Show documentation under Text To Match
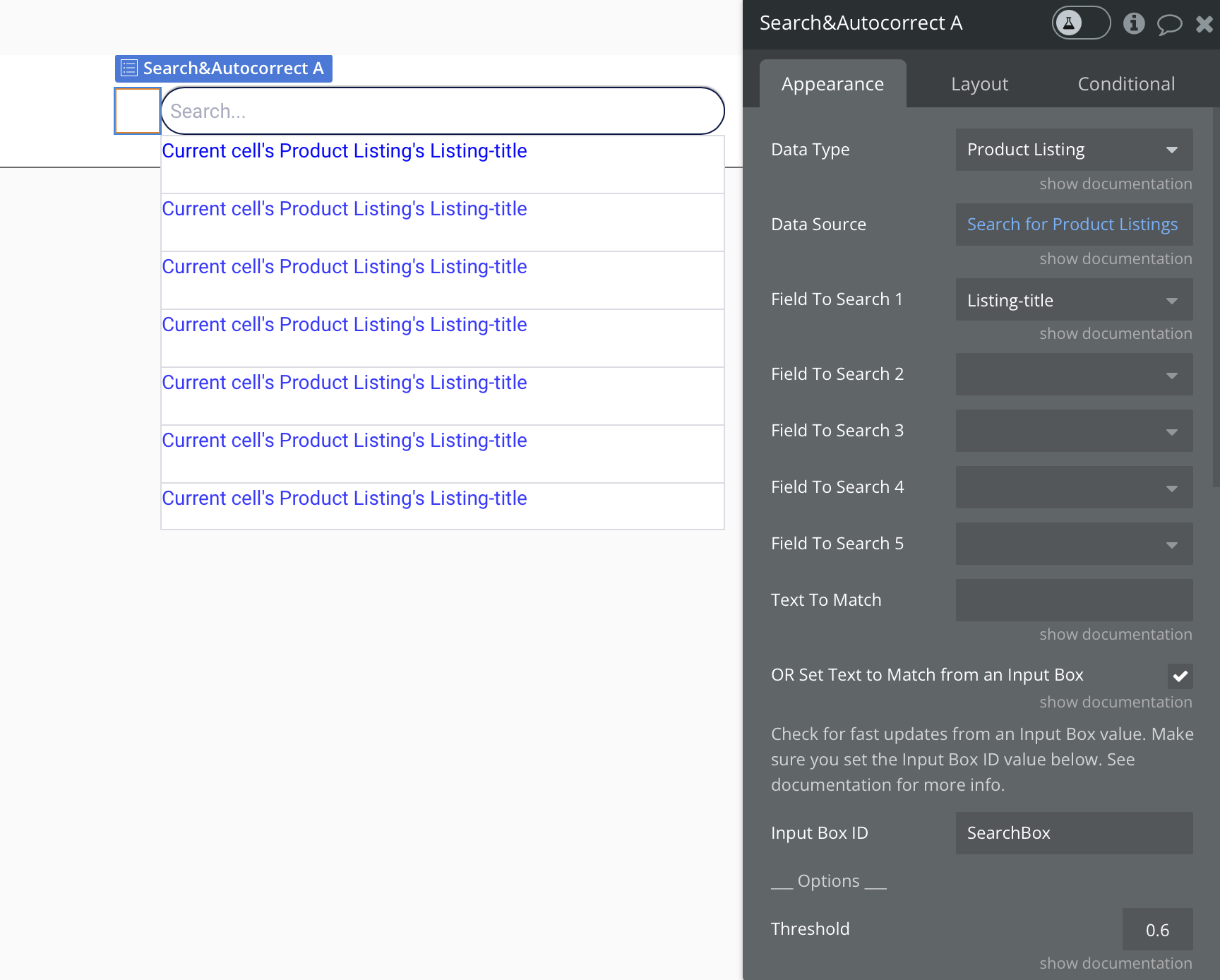The width and height of the screenshot is (1220, 980). click(x=1116, y=634)
